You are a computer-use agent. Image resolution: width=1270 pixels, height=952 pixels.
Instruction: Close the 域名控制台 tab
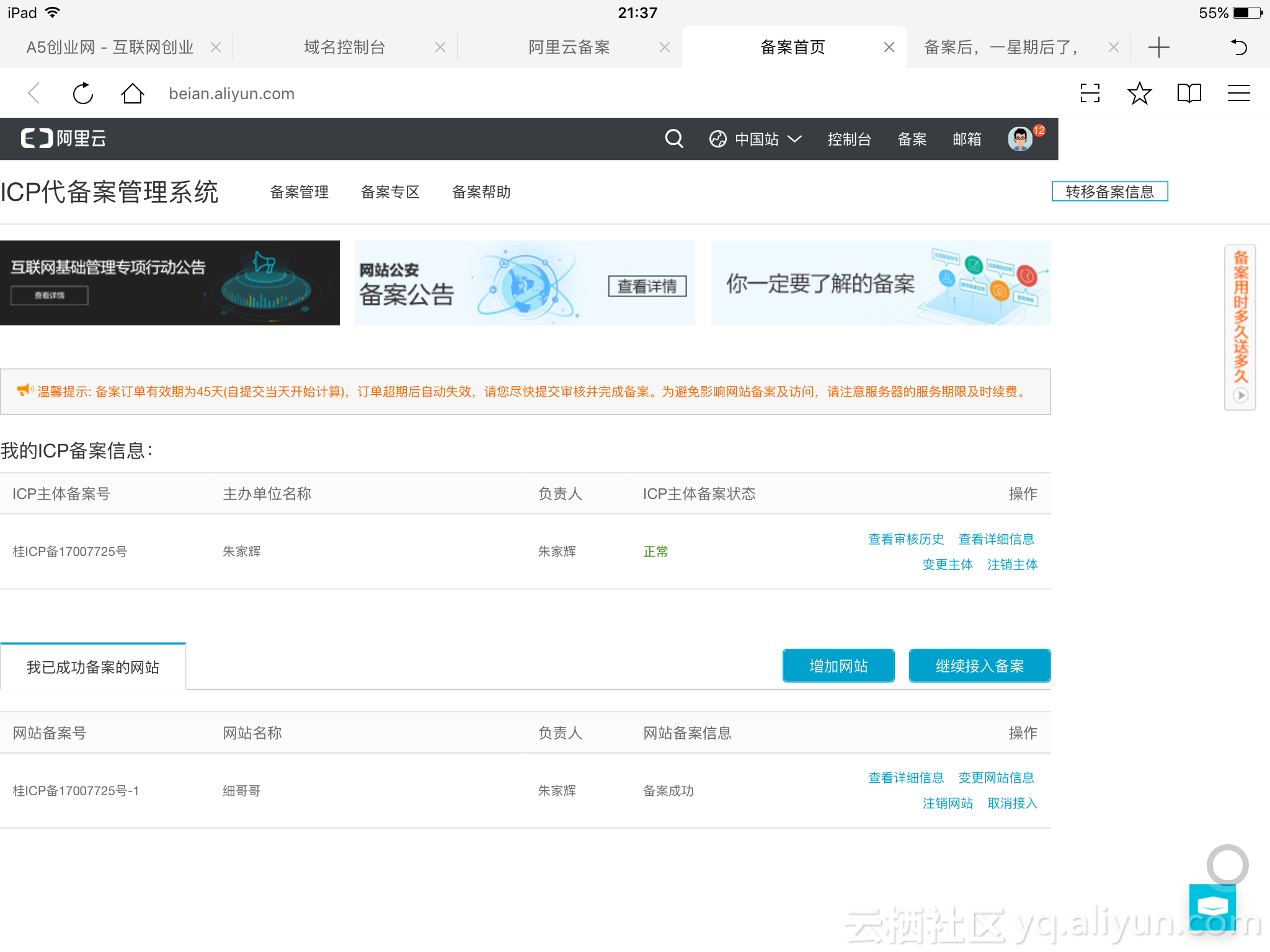tap(440, 47)
